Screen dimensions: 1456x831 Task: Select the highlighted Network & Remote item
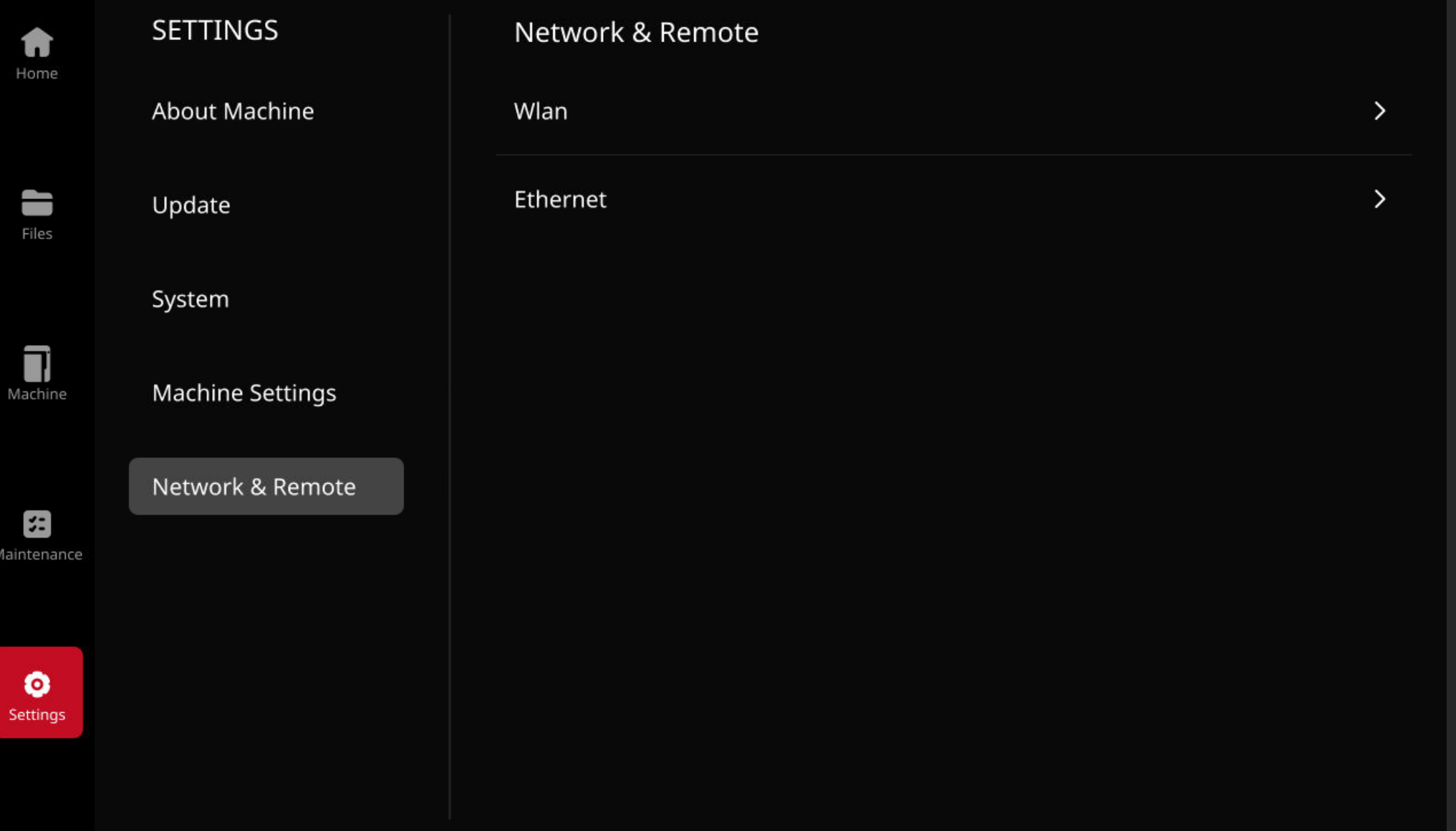pos(266,486)
